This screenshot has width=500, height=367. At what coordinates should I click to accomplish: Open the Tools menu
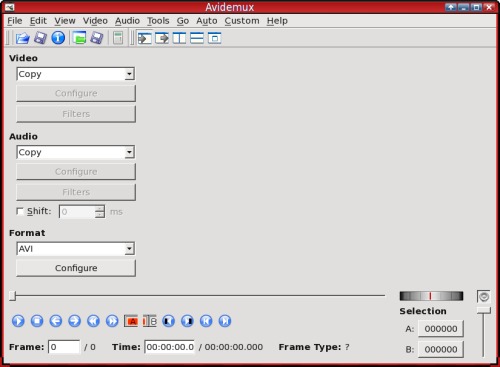pyautogui.click(x=158, y=21)
